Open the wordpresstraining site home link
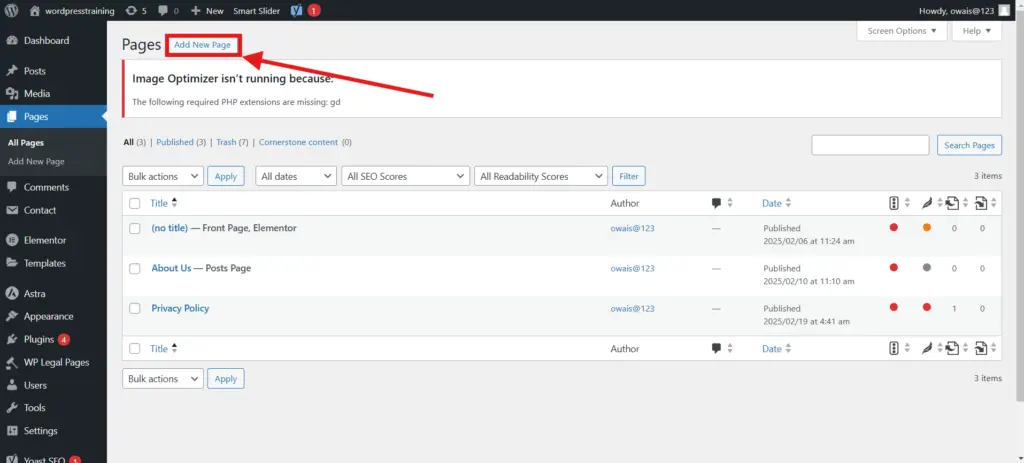Image resolution: width=1024 pixels, height=463 pixels. click(72, 10)
